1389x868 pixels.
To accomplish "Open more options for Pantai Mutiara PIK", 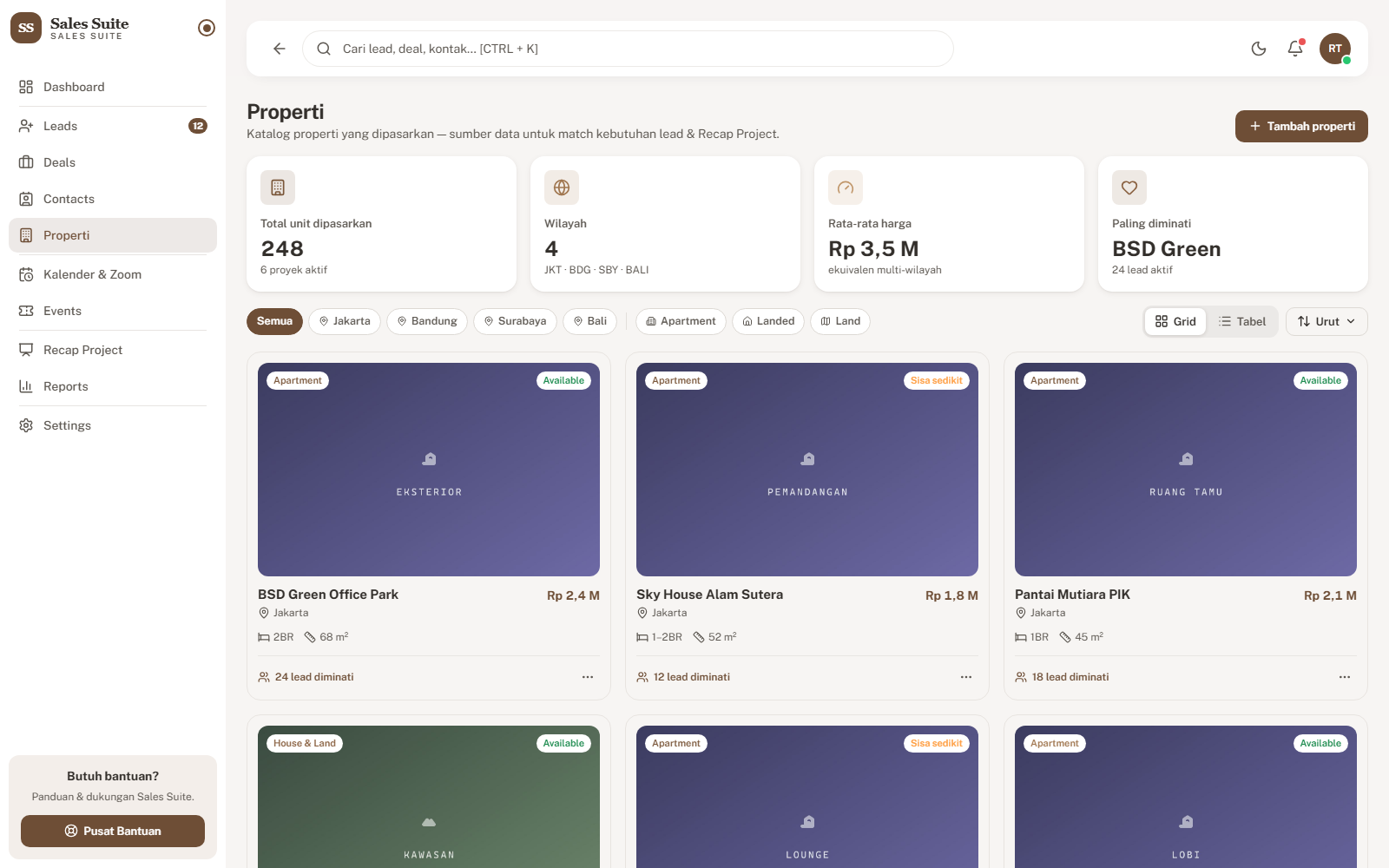I will coord(1345,677).
